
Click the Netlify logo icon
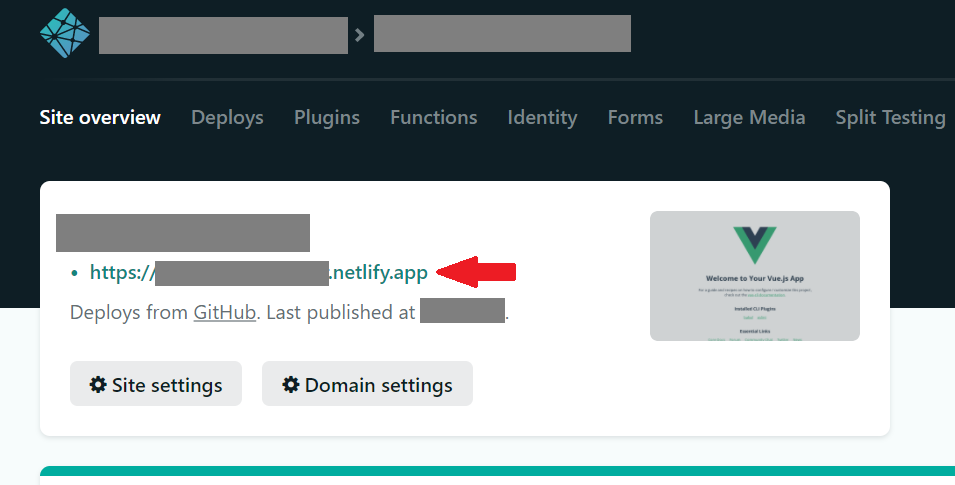[x=65, y=34]
